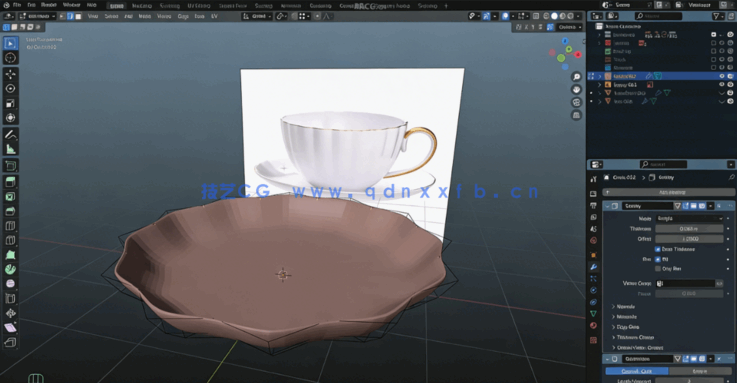Viewport: 737px width, 383px height.
Task: Open the File menu
Action: click(17, 5)
